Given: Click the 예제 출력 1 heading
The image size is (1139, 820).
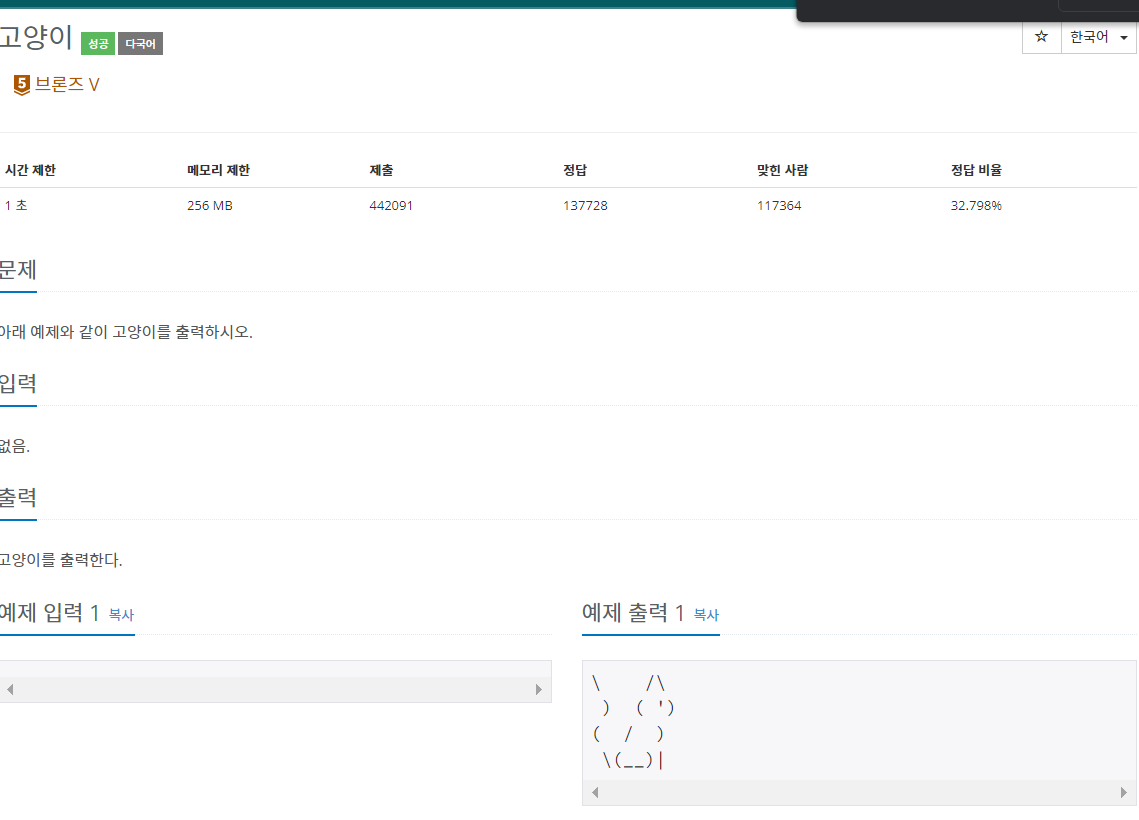Looking at the screenshot, I should tap(633, 613).
